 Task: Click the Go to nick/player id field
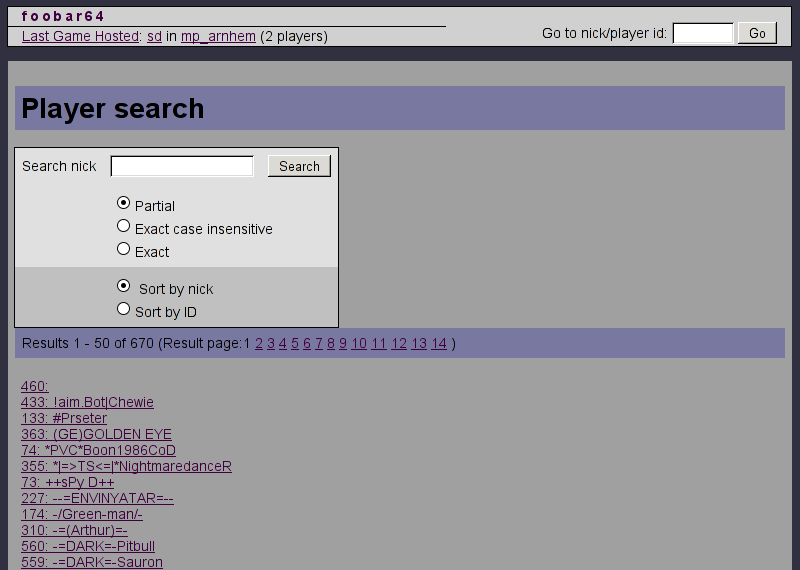coord(703,33)
